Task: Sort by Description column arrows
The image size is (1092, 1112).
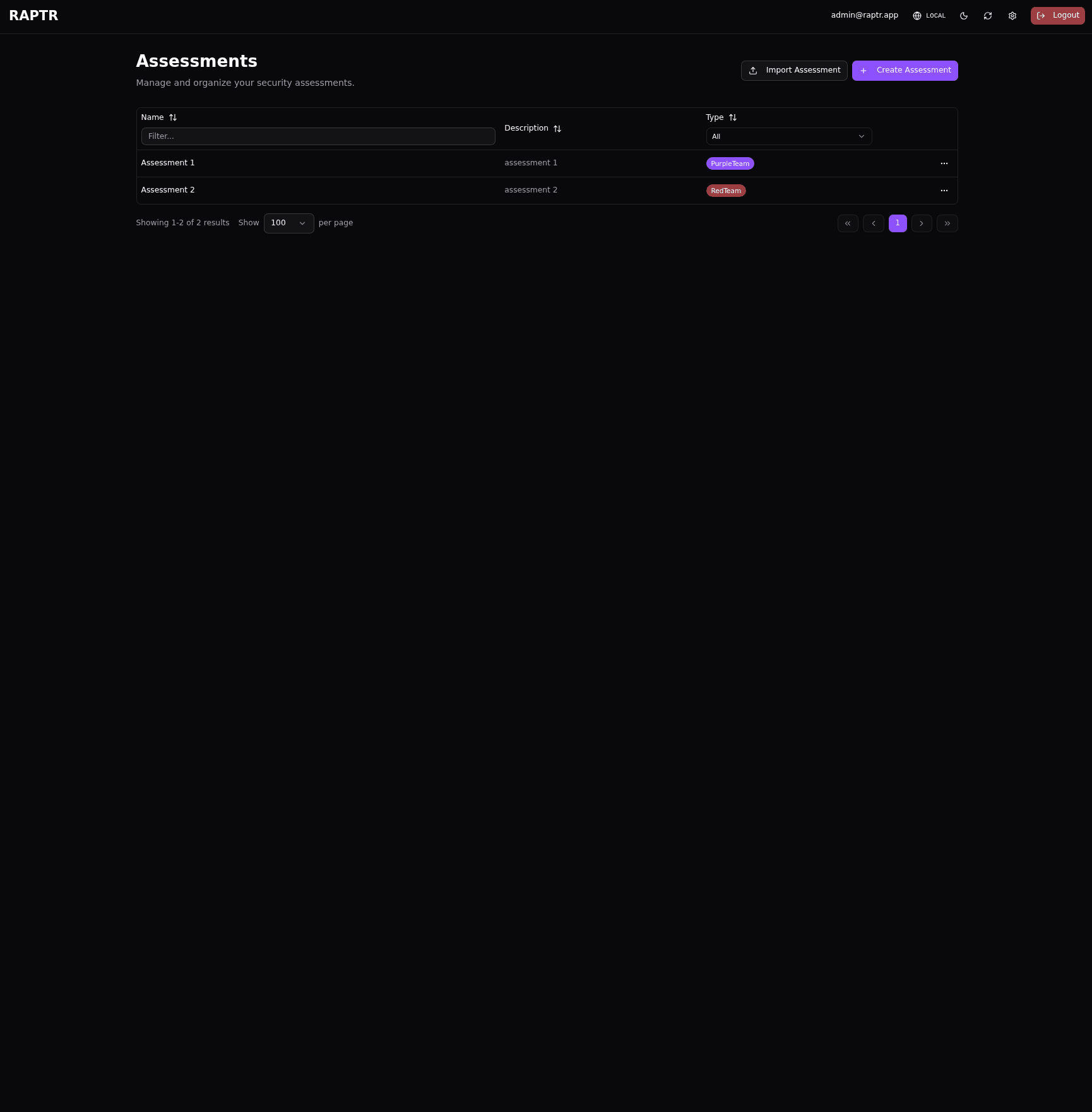Action: tap(557, 129)
